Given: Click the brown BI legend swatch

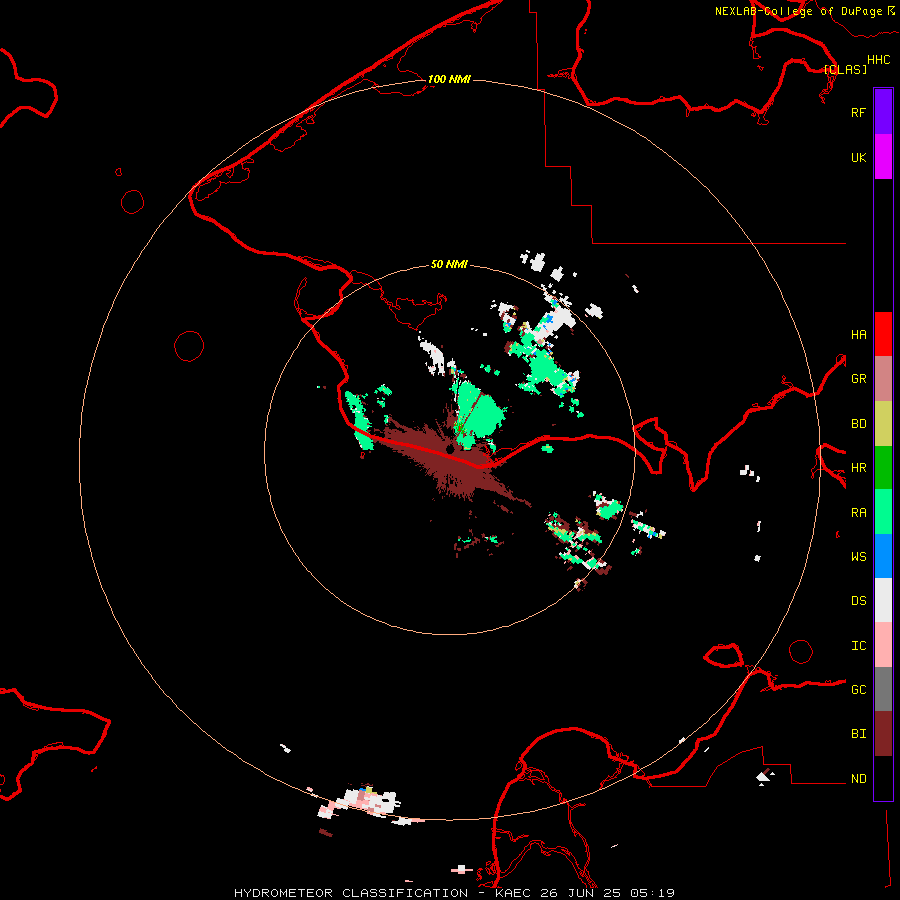Looking at the screenshot, I should 883,734.
